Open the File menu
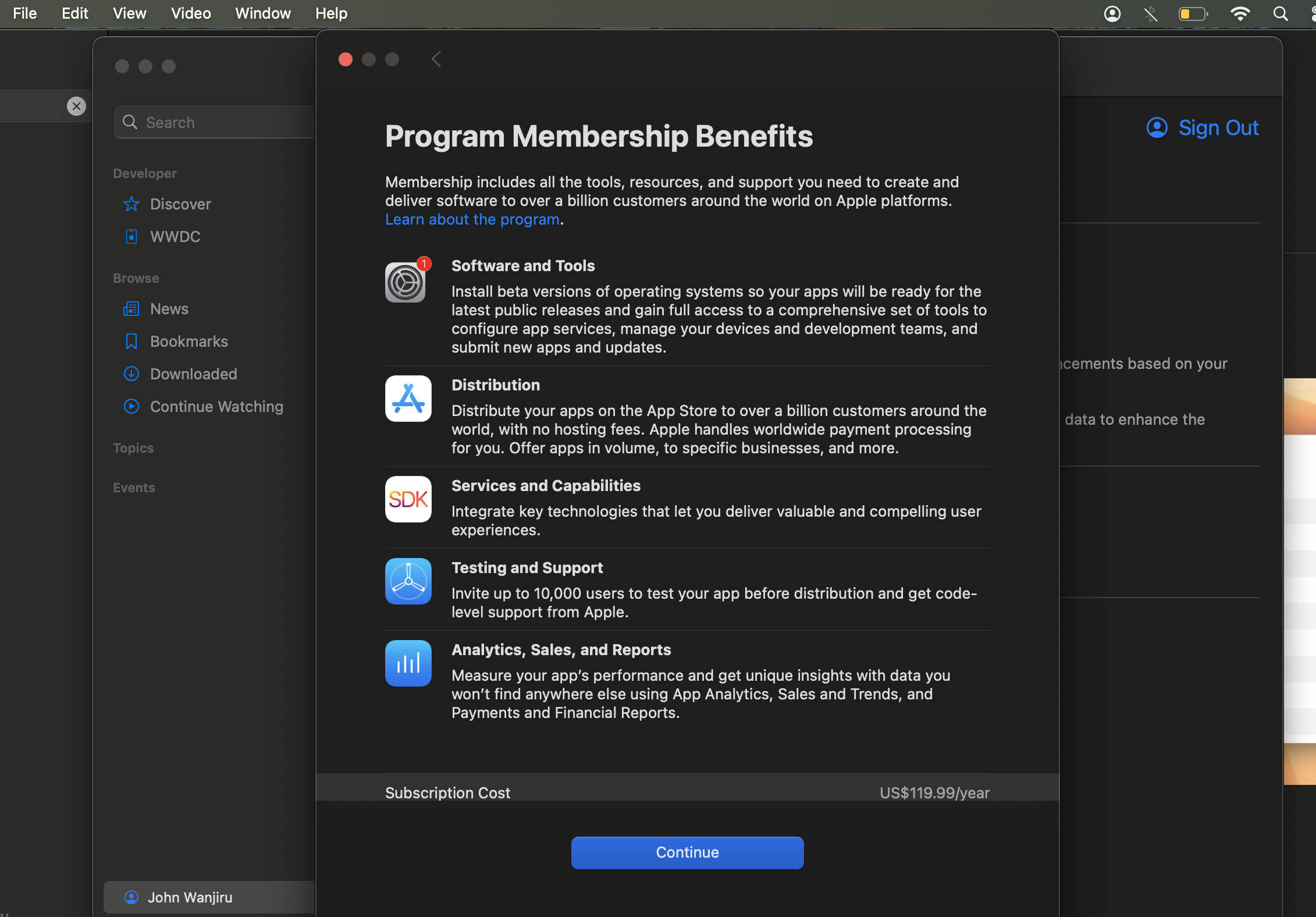This screenshot has width=1316, height=917. [24, 13]
